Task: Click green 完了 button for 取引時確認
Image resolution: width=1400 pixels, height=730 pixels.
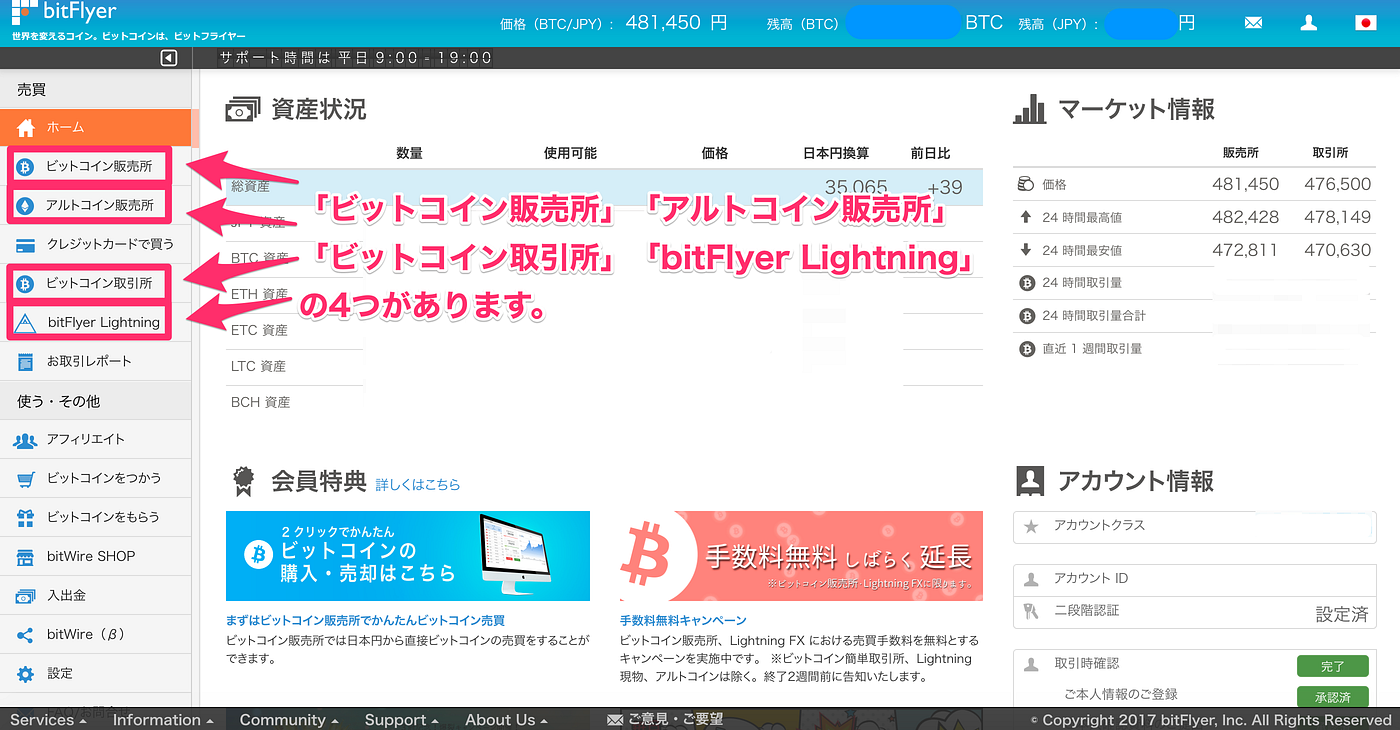Action: [1333, 666]
